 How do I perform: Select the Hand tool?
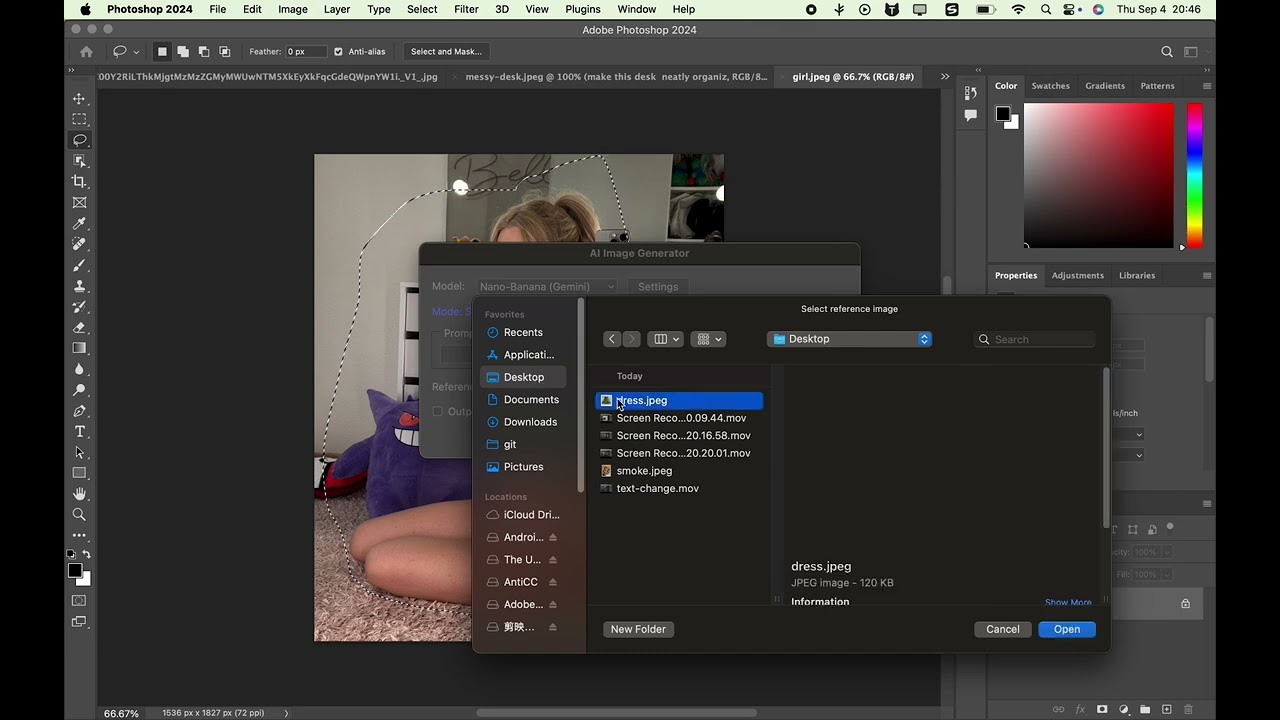pos(79,494)
